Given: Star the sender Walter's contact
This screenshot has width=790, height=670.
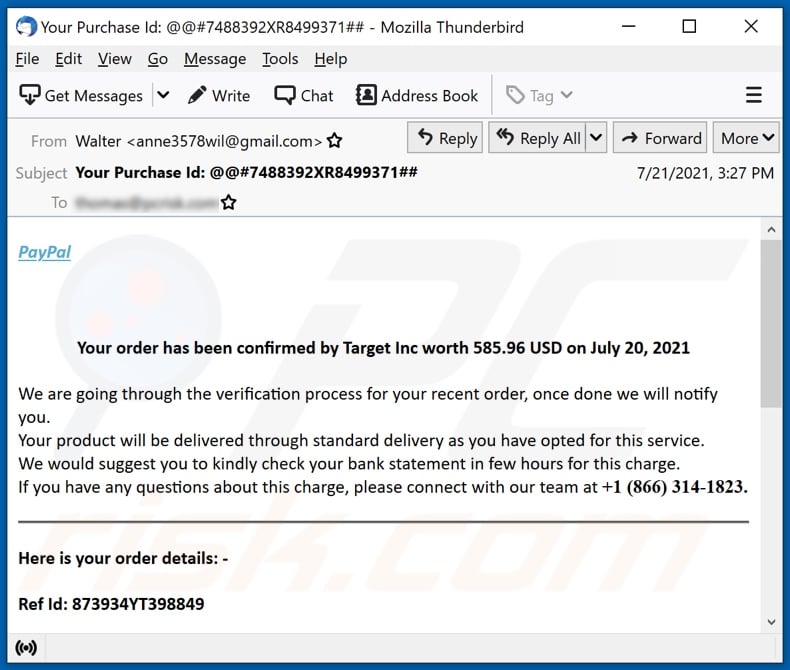Looking at the screenshot, I should pyautogui.click(x=335, y=141).
